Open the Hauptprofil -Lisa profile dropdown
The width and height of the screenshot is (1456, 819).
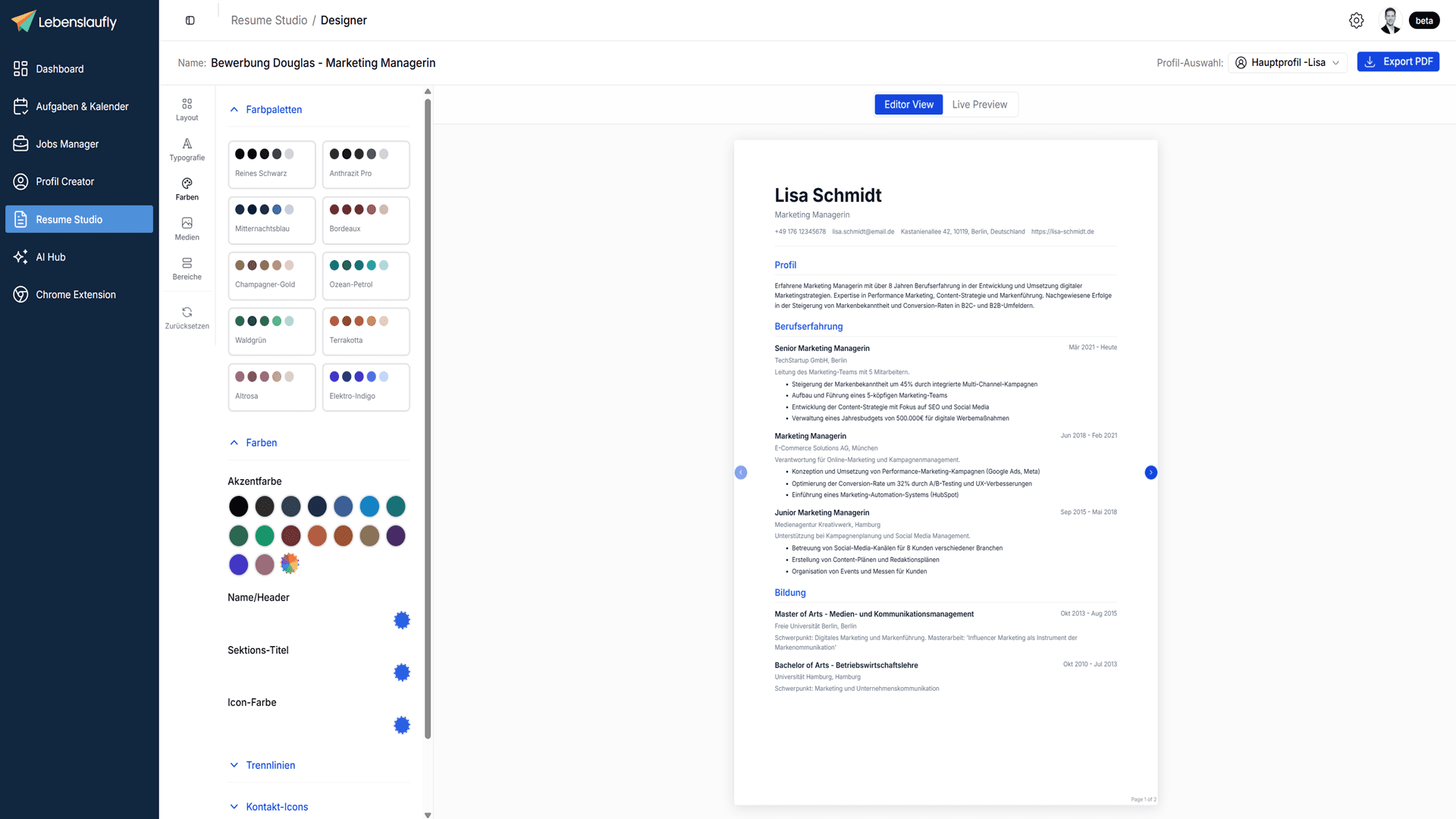[1287, 62]
